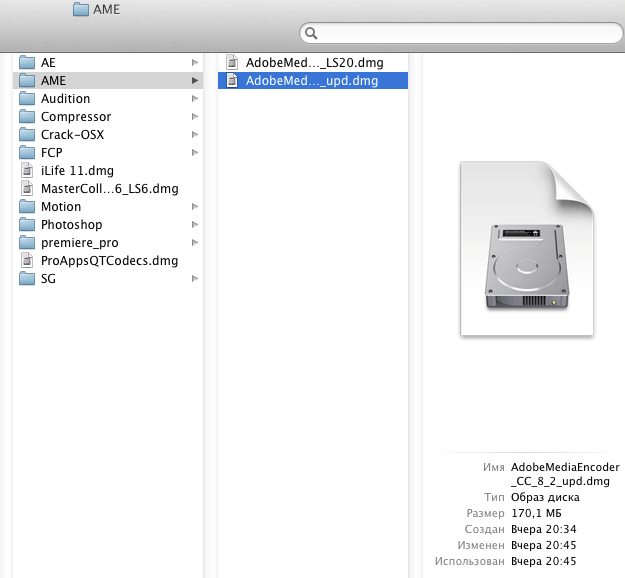The image size is (625, 578).
Task: Click the upd.dmg disk image icon
Action: pyautogui.click(x=232, y=81)
